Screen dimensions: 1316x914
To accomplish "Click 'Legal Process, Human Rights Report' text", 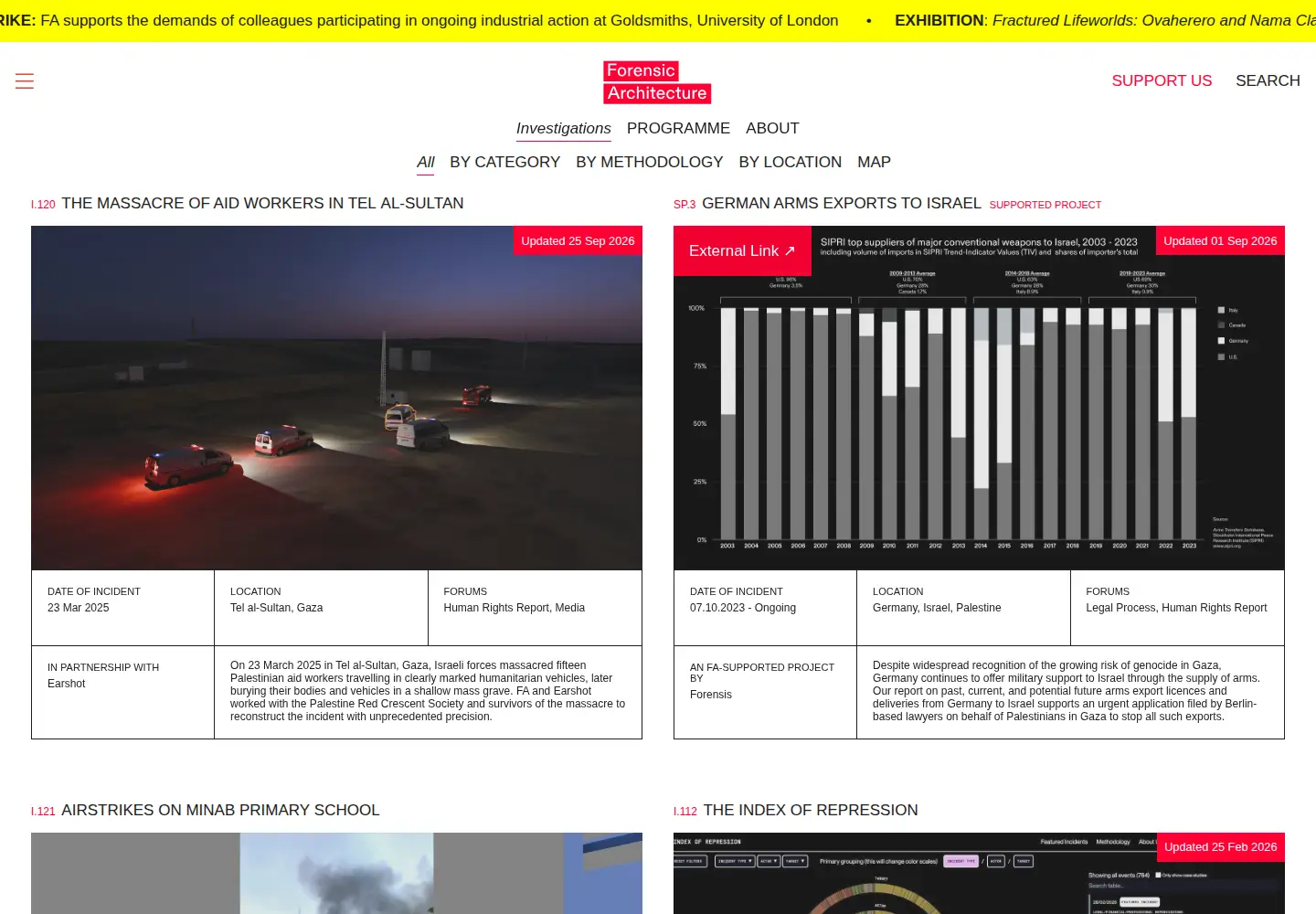I will click(x=1176, y=608).
